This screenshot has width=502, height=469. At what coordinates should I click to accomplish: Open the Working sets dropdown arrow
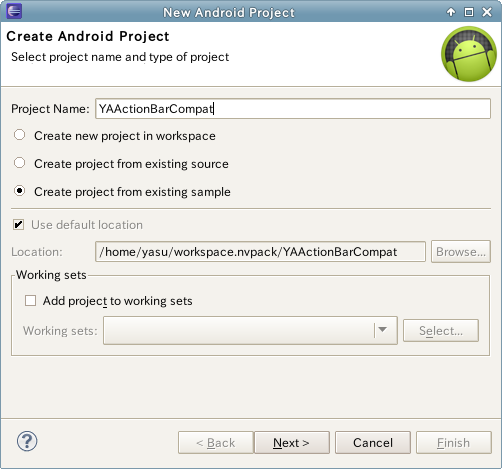click(x=383, y=330)
